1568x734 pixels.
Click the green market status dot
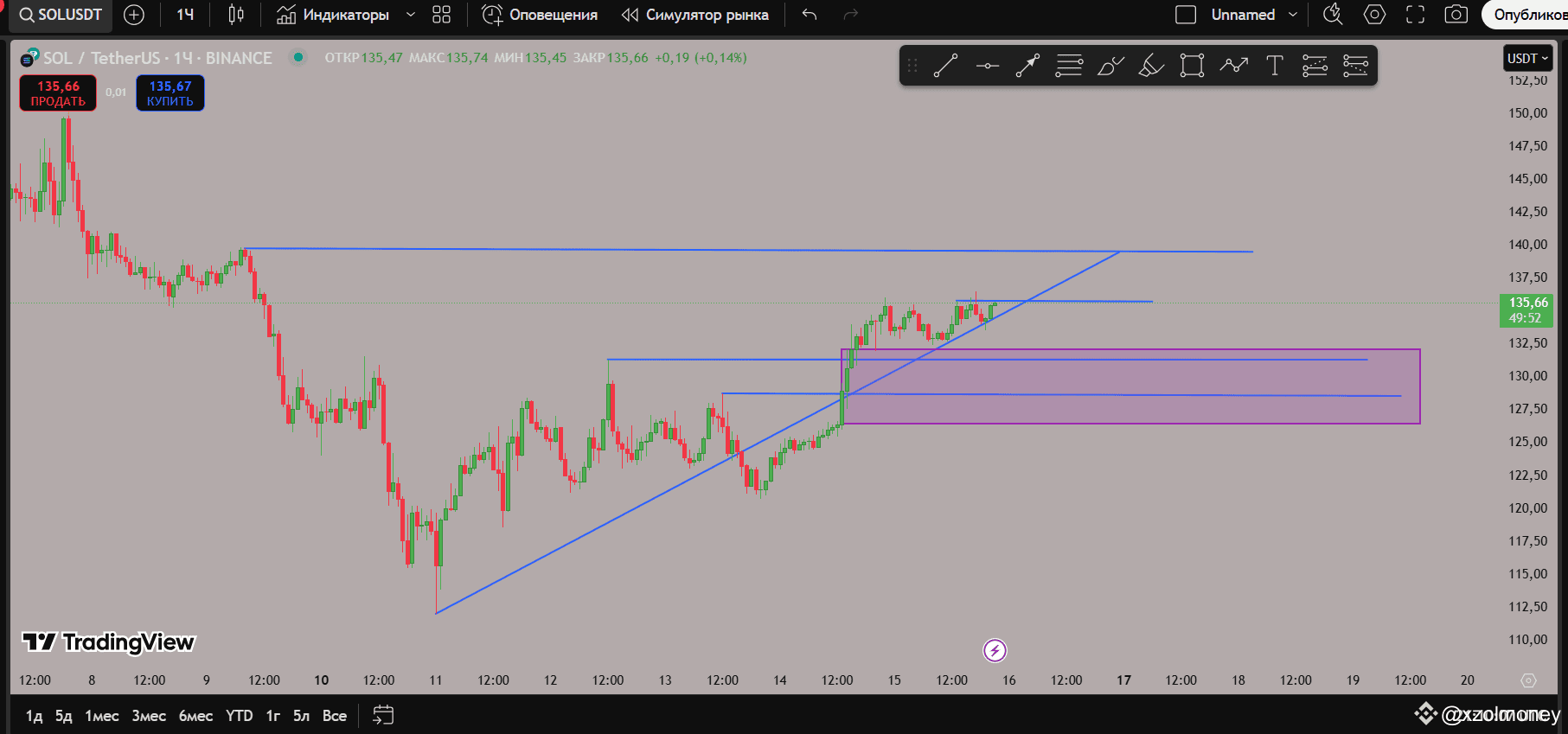point(298,57)
